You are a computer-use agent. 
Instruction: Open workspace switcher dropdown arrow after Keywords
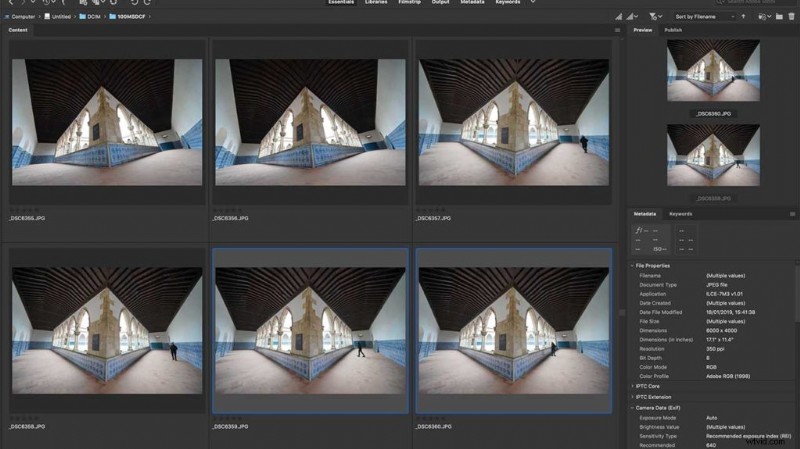coord(533,2)
